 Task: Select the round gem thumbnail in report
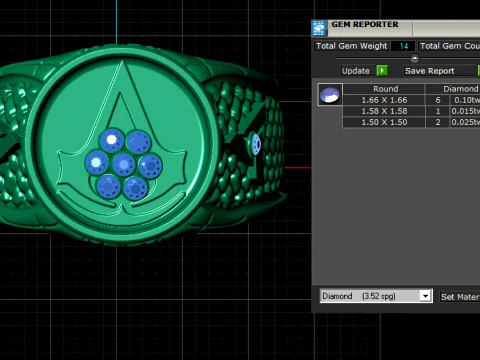(x=330, y=95)
